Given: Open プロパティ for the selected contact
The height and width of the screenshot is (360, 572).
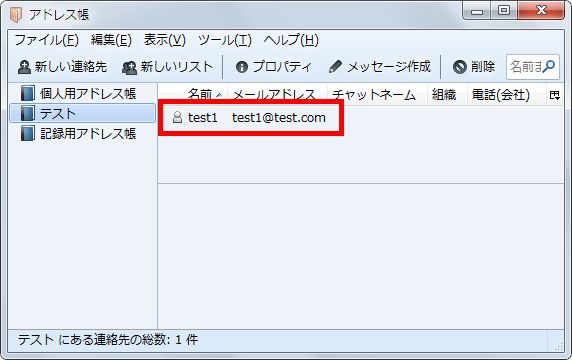Looking at the screenshot, I should click(274, 67).
